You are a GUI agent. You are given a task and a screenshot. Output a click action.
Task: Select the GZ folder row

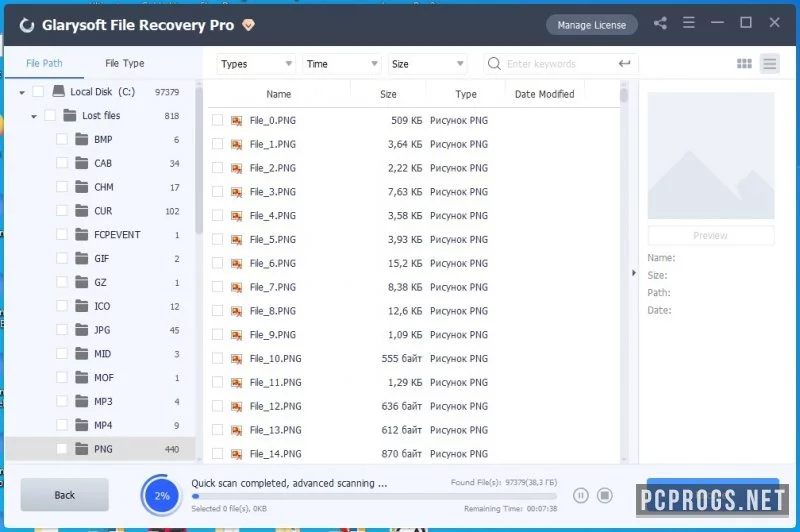(x=101, y=282)
